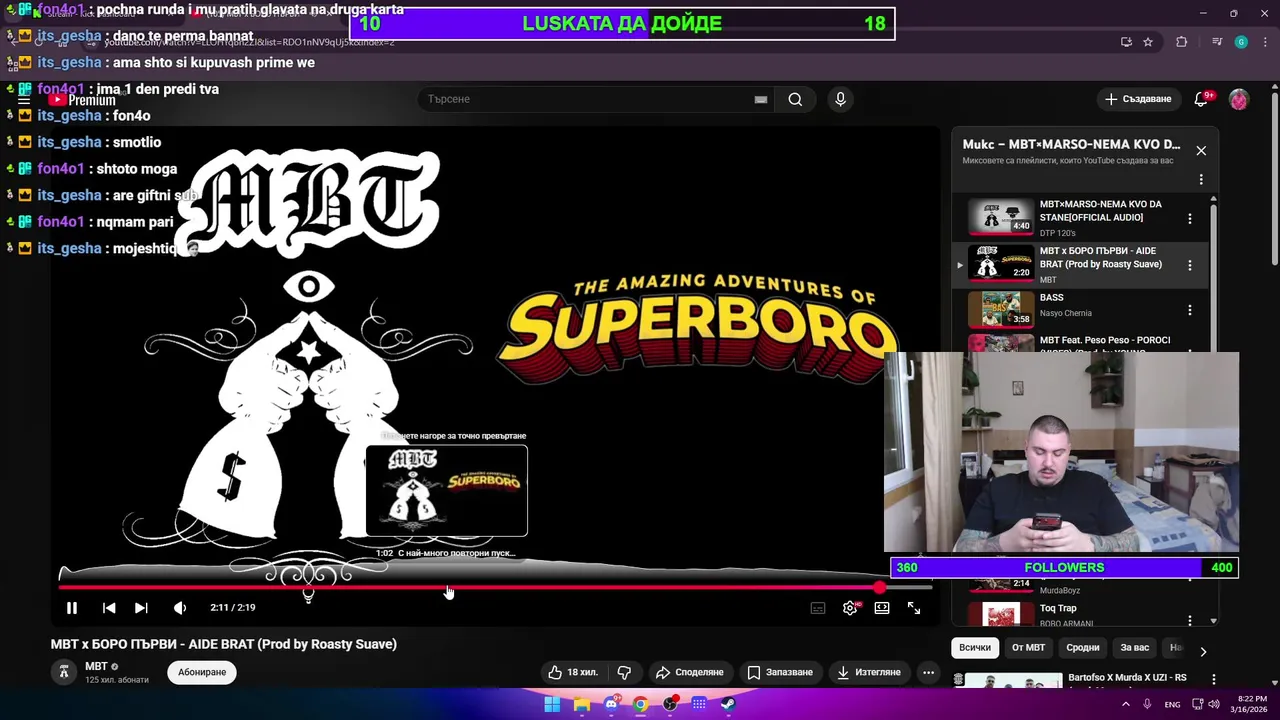The image size is (1280, 720).
Task: Click the Създаване create button
Action: 1137,99
